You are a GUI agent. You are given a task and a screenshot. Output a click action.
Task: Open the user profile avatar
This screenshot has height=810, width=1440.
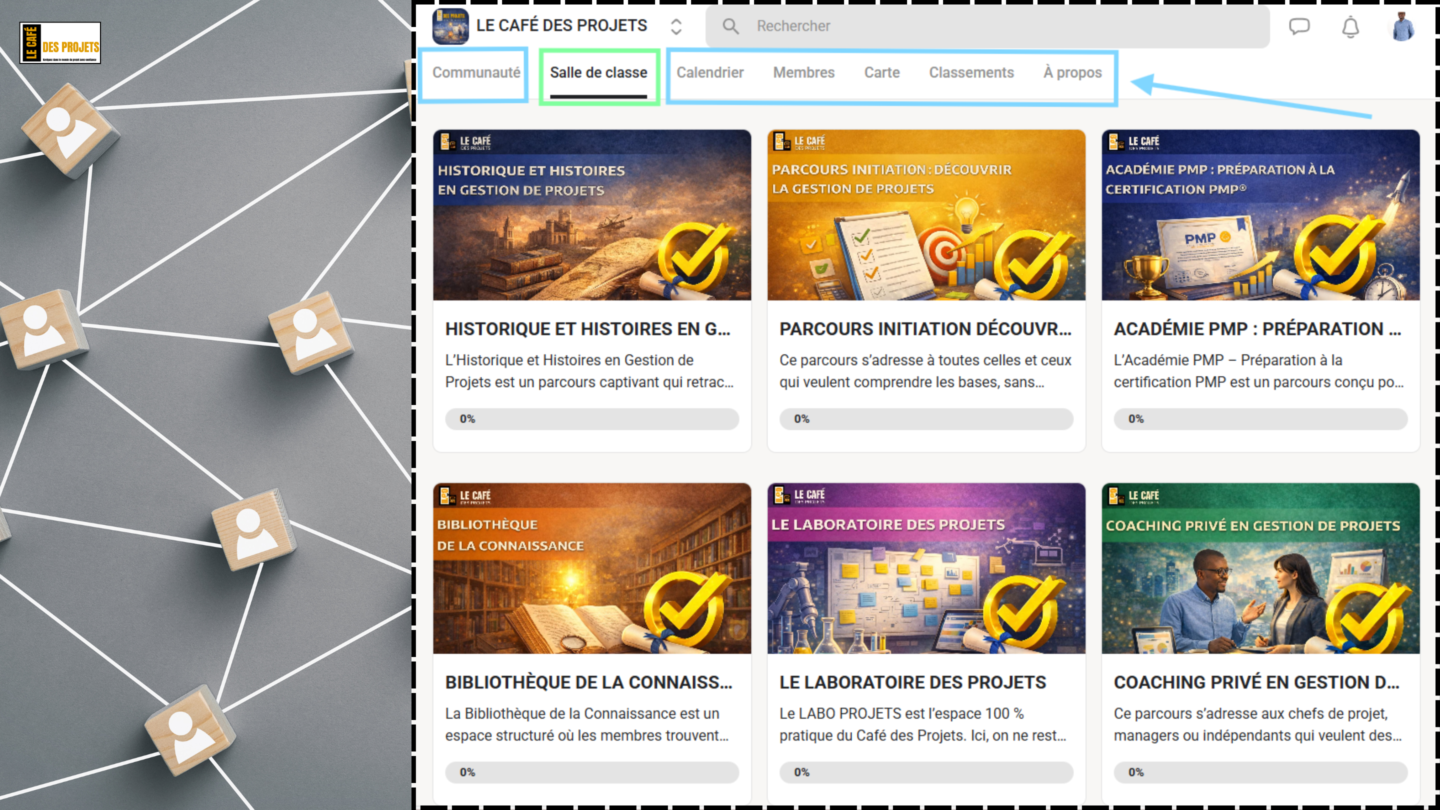click(x=1403, y=26)
